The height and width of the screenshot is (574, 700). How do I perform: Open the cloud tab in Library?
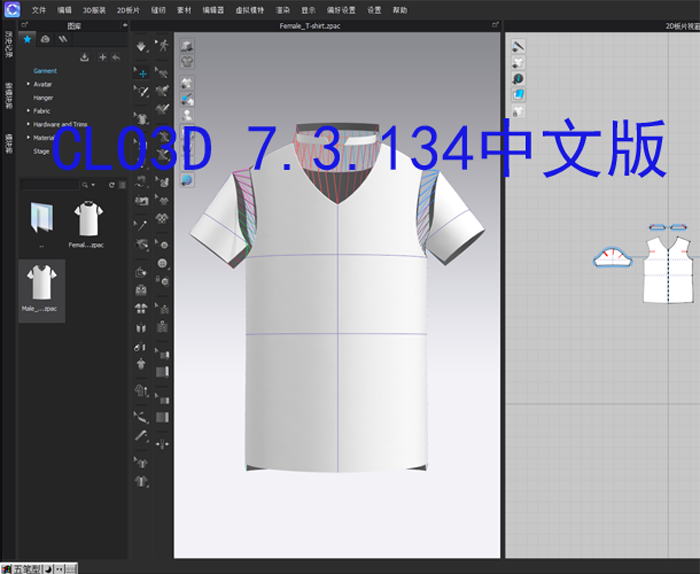click(45, 39)
